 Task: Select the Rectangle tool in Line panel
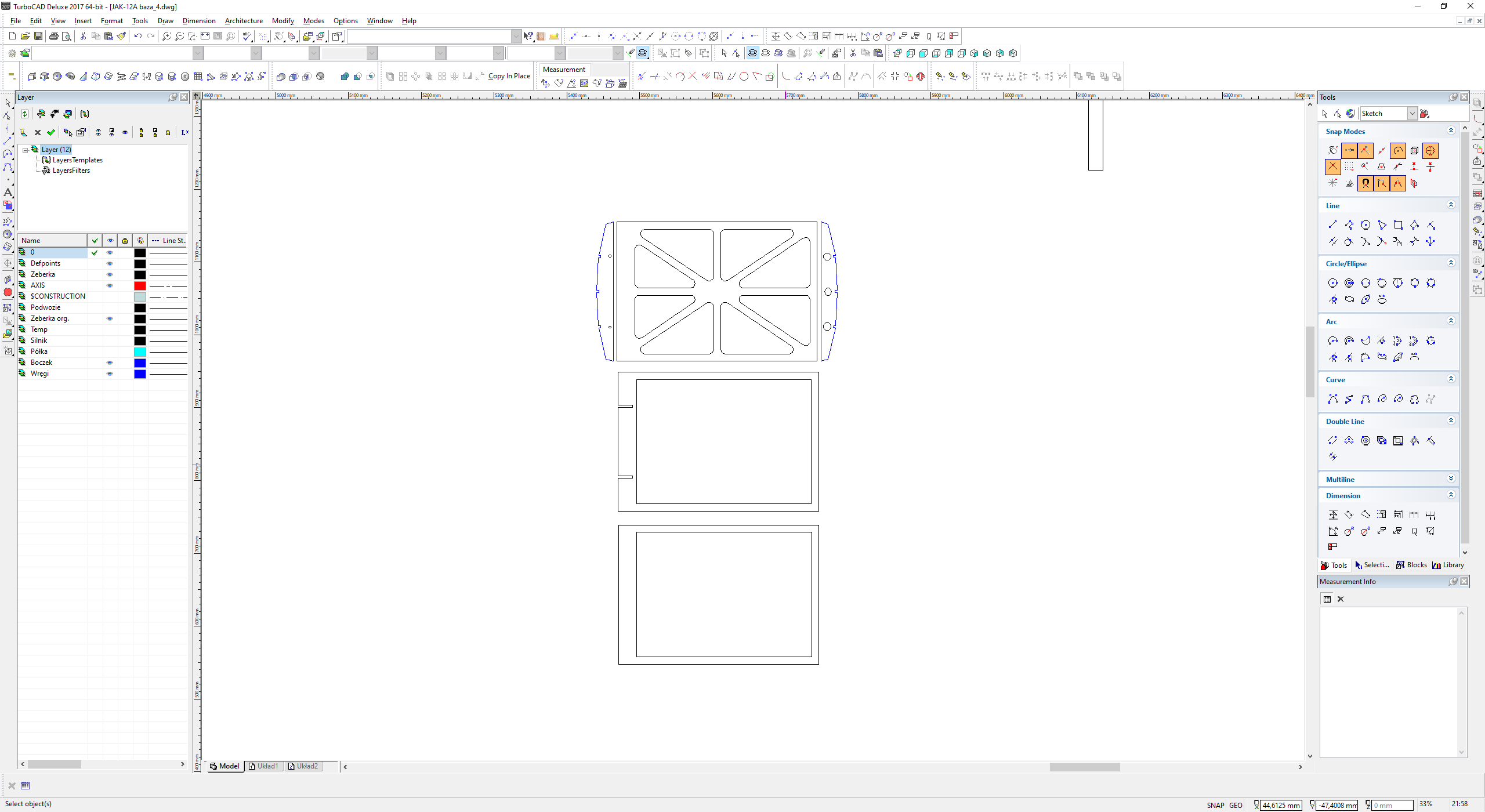click(x=1398, y=225)
